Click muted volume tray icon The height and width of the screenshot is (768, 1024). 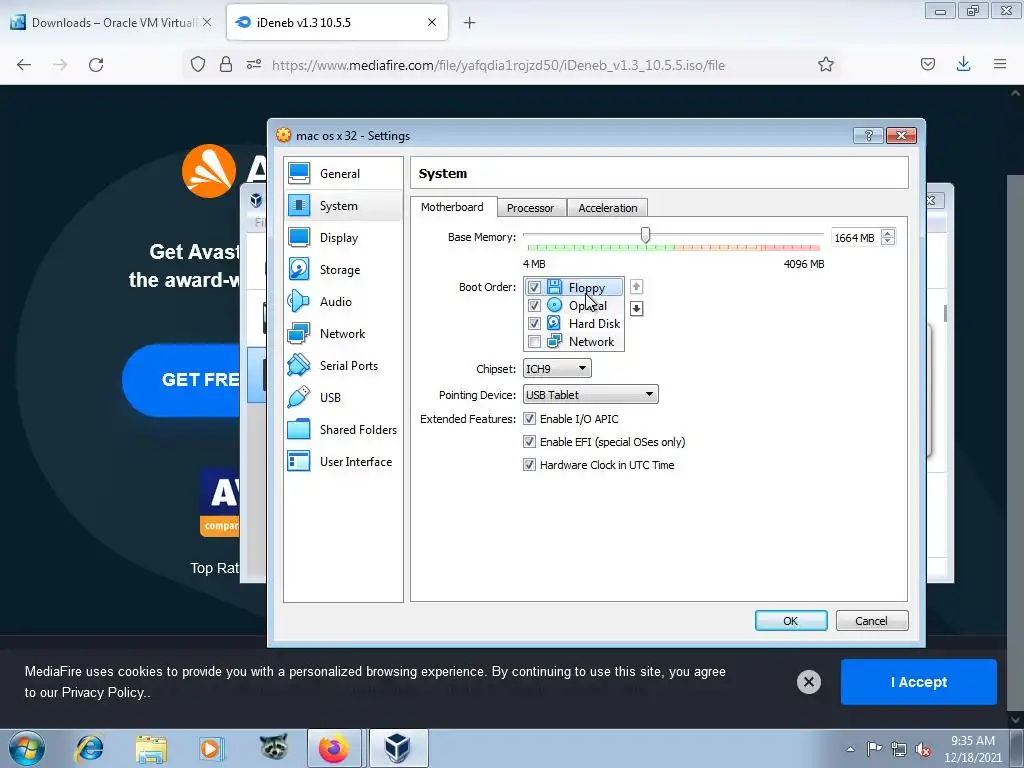tap(923, 749)
